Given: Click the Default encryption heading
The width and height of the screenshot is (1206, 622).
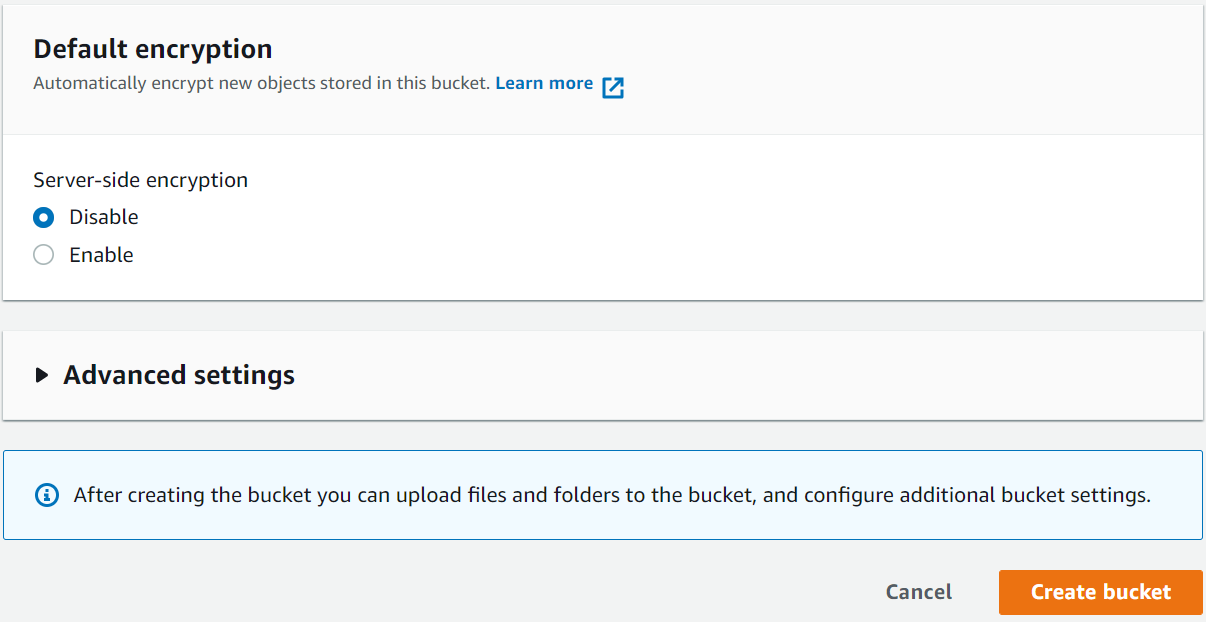Looking at the screenshot, I should coord(152,48).
